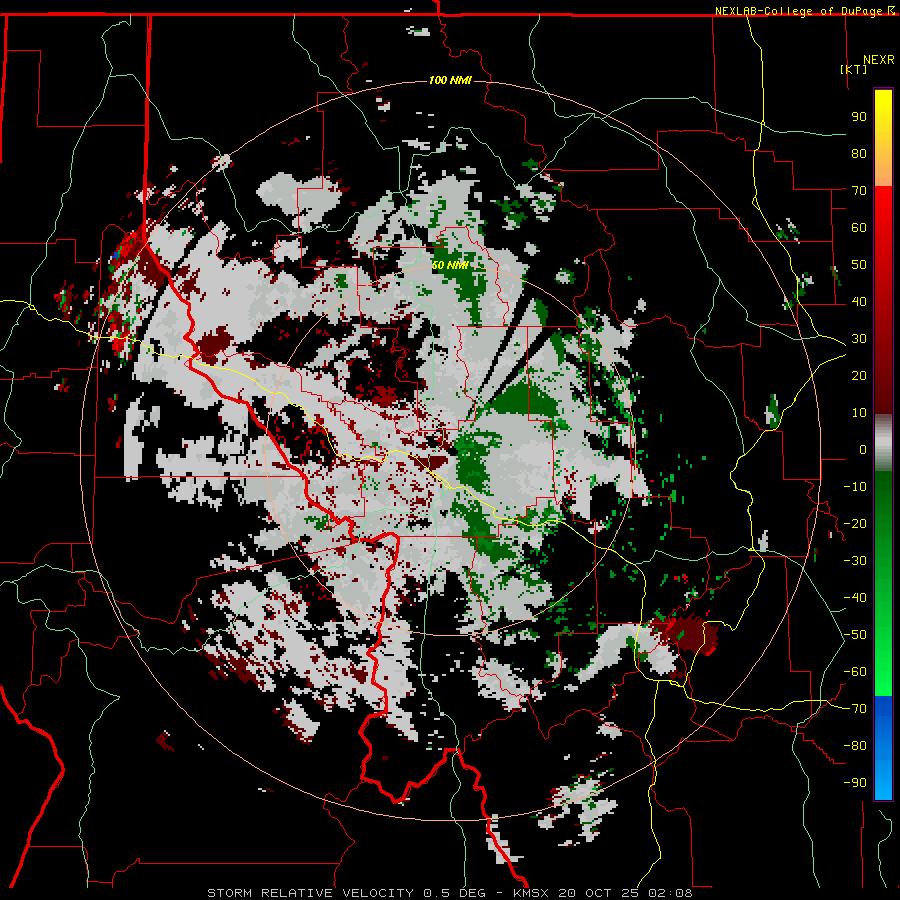Image resolution: width=900 pixels, height=900 pixels.
Task: Click the 60 value on velocity scale
Action: tap(859, 228)
